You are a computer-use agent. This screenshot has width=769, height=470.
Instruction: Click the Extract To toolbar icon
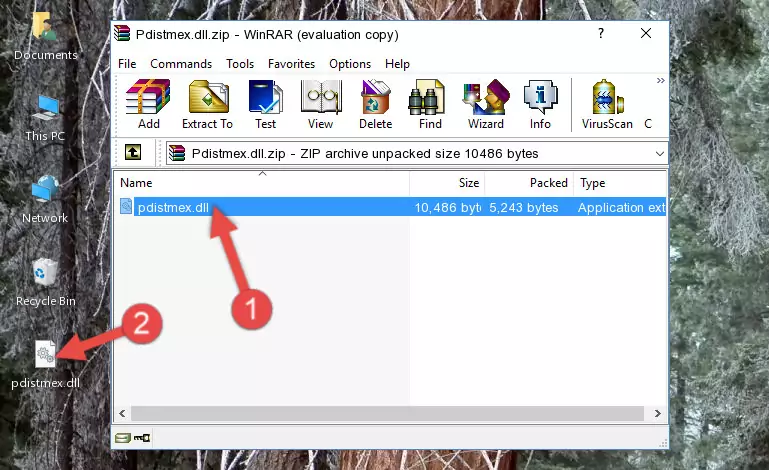pos(207,104)
